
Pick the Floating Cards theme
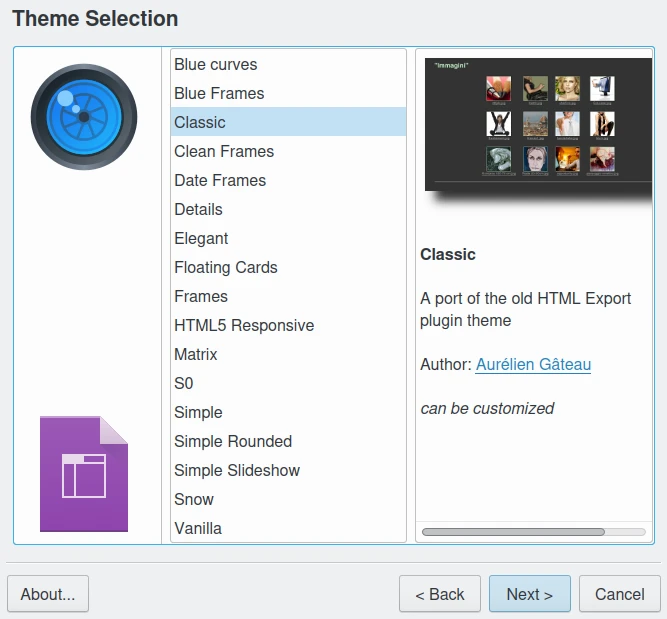click(x=226, y=267)
